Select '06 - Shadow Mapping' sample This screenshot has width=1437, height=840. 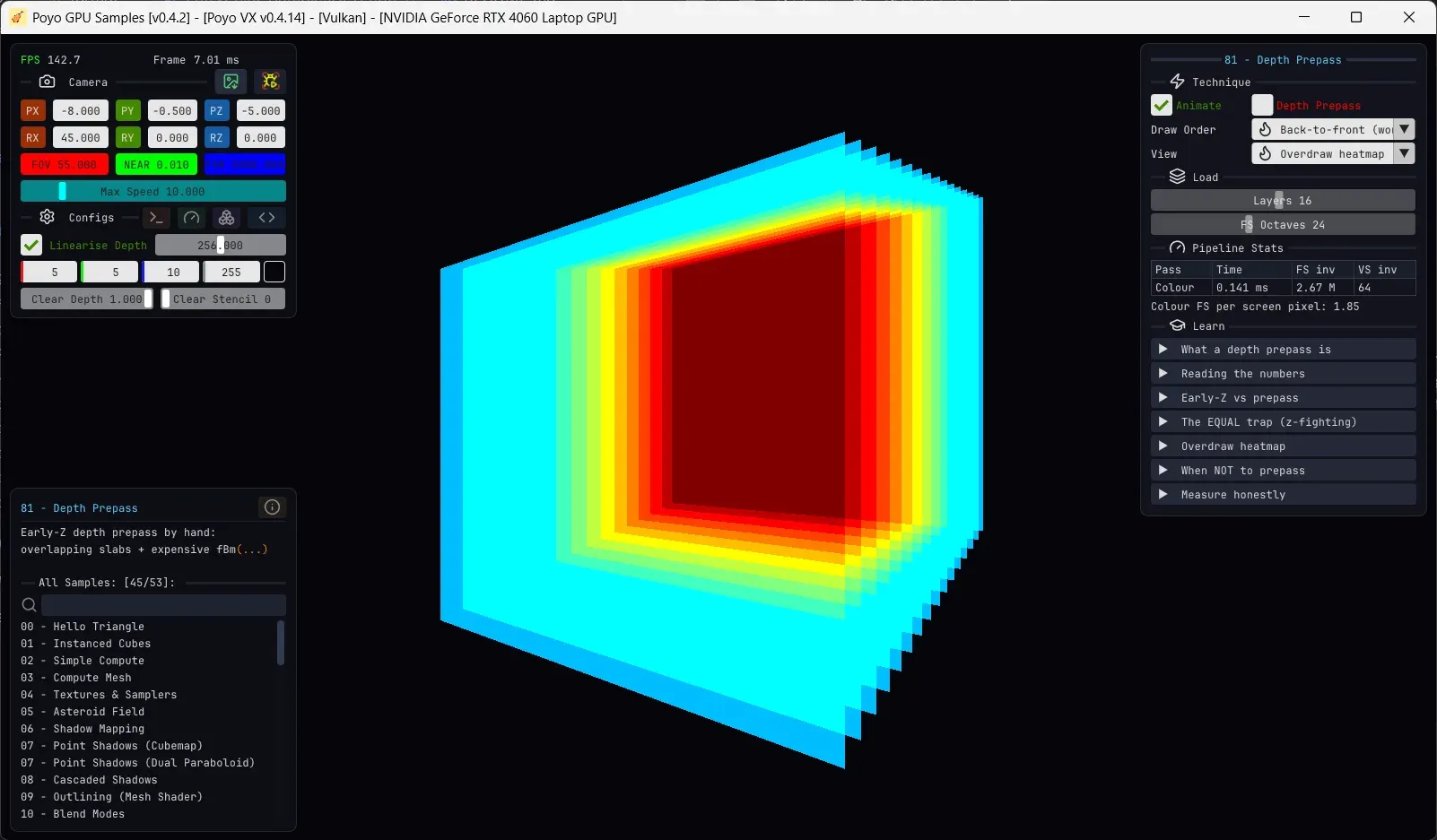click(x=83, y=729)
